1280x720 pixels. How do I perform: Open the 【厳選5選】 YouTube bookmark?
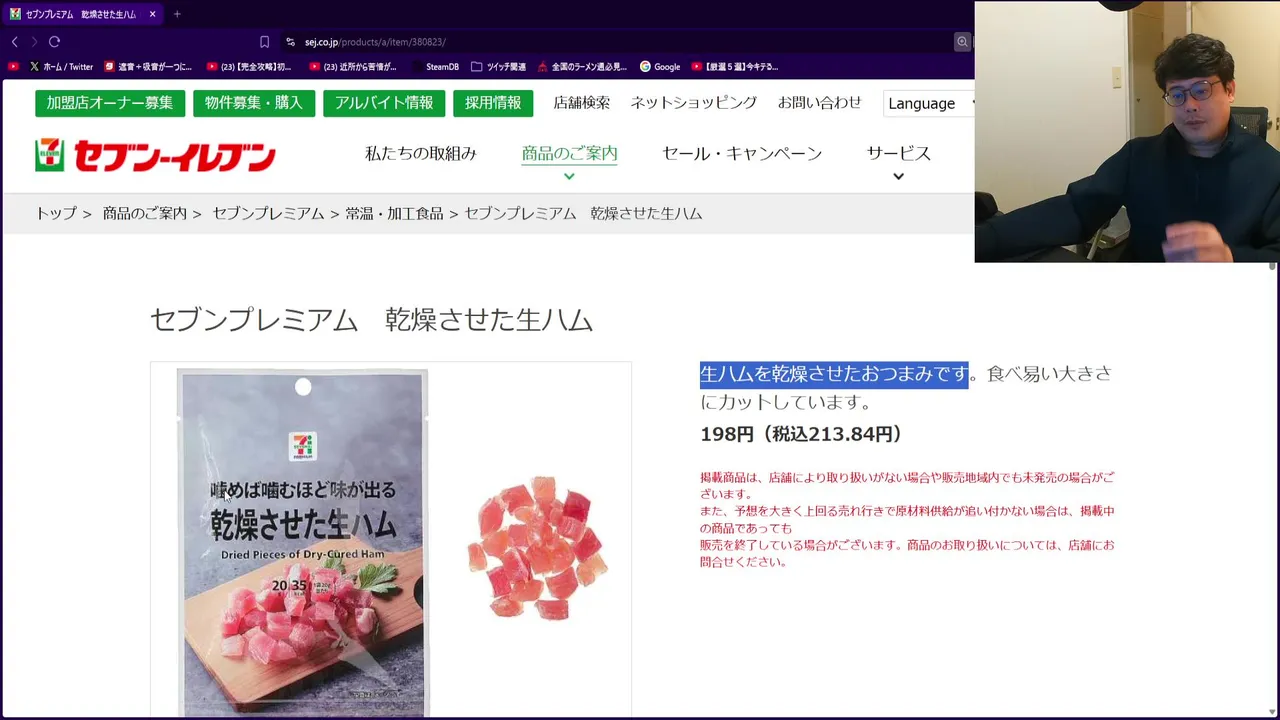(735, 67)
